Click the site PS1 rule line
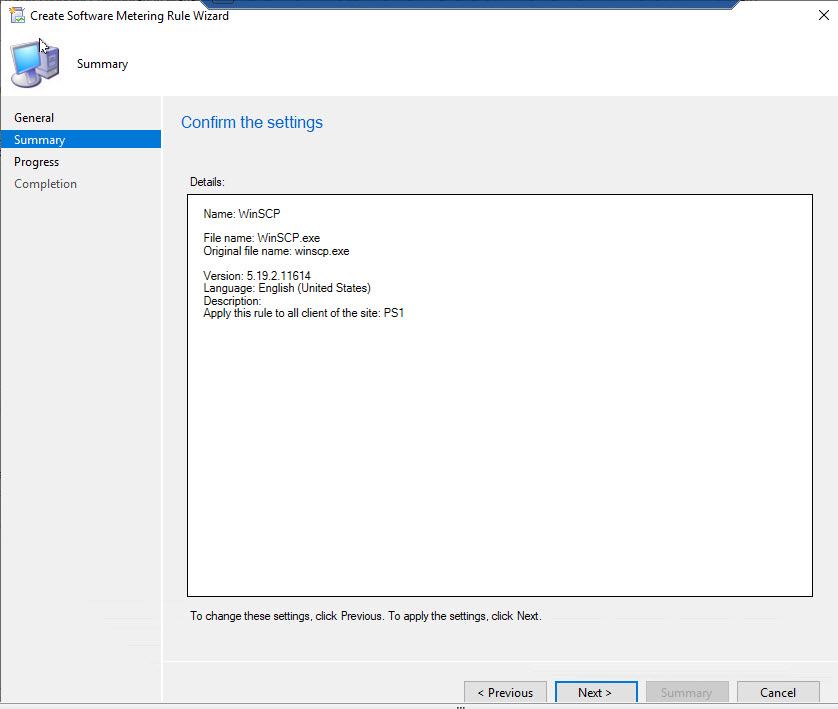The width and height of the screenshot is (838, 709). [x=303, y=313]
